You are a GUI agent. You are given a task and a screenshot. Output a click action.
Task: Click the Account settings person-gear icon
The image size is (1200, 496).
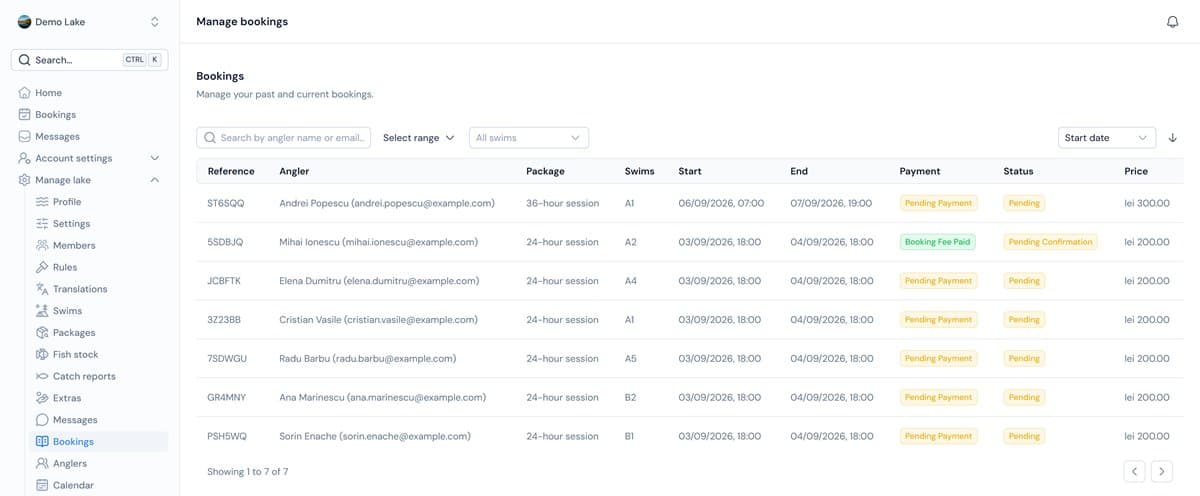point(25,158)
